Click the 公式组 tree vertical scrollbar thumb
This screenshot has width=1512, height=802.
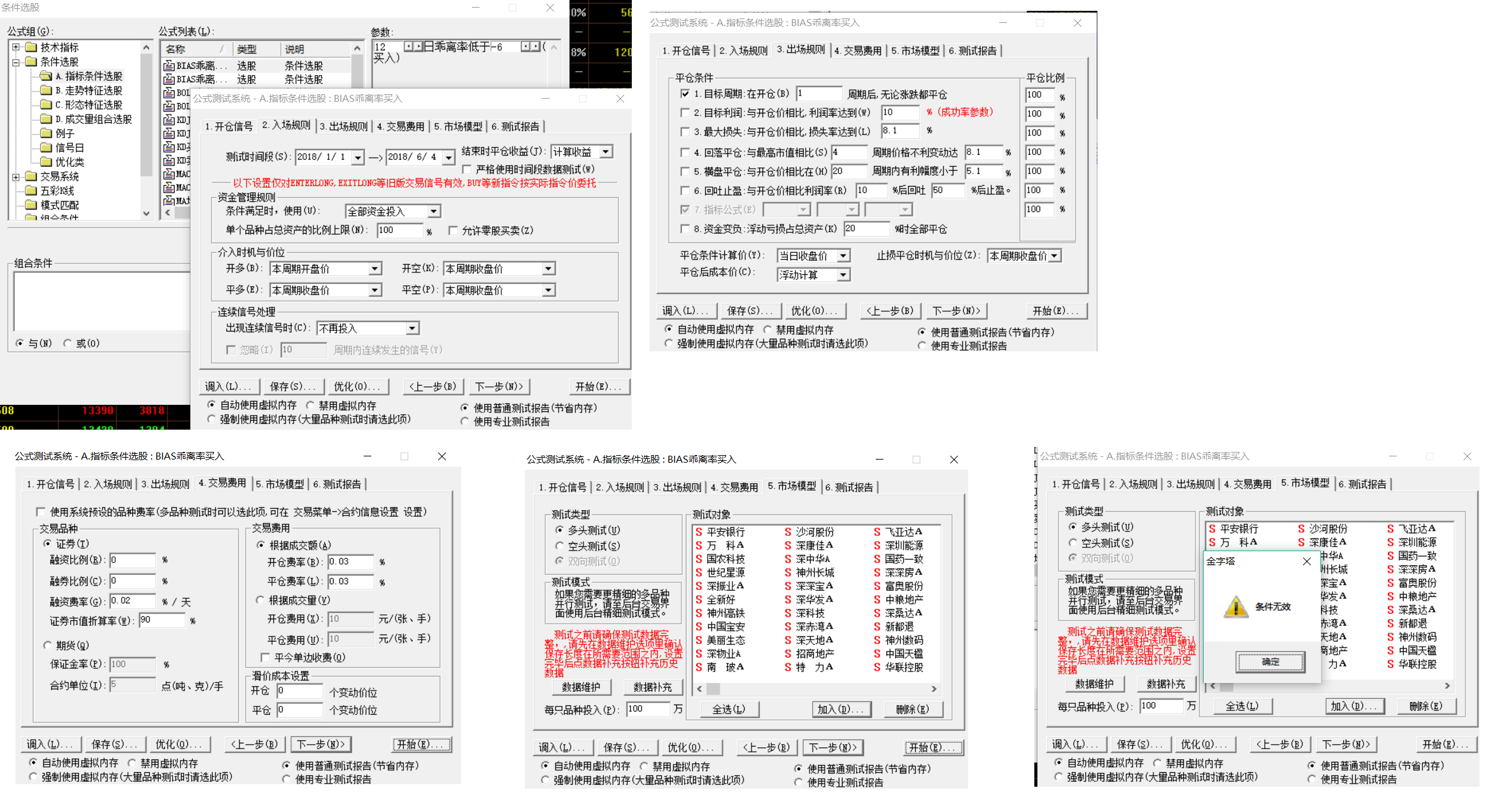point(146,115)
